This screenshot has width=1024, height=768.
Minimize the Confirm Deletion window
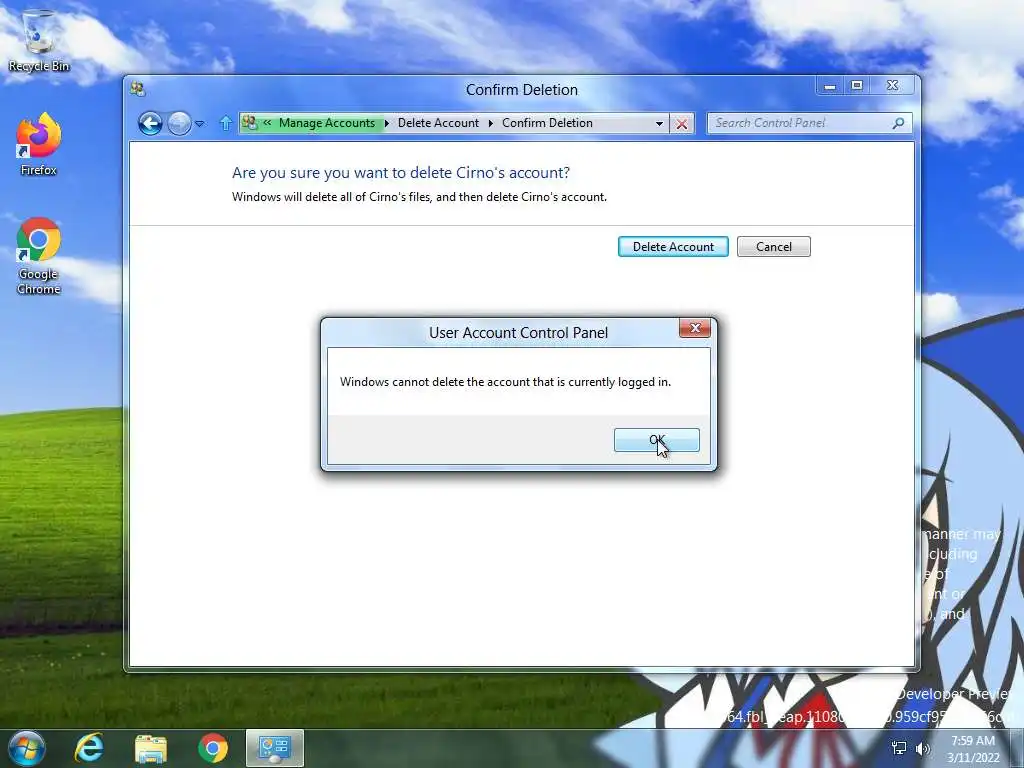(x=829, y=86)
